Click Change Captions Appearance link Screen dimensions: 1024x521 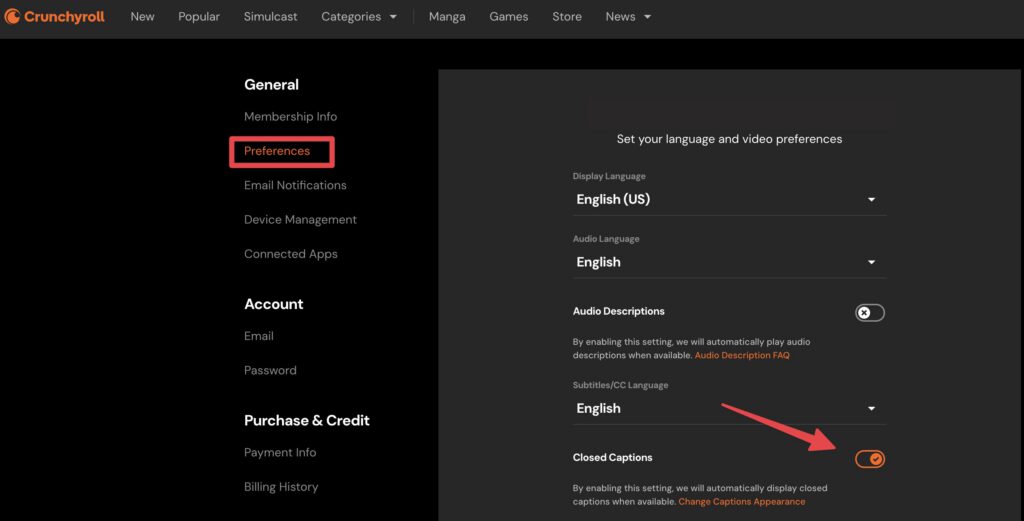coord(741,501)
